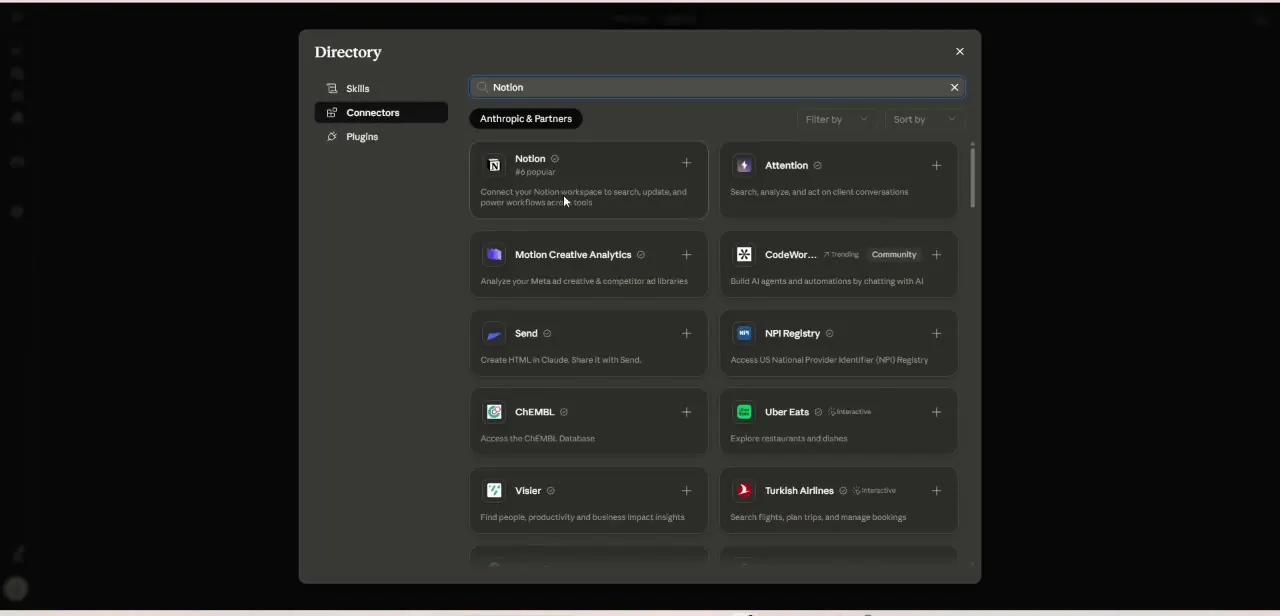The height and width of the screenshot is (616, 1280).
Task: Click the Directory dialog title
Action: tap(348, 52)
